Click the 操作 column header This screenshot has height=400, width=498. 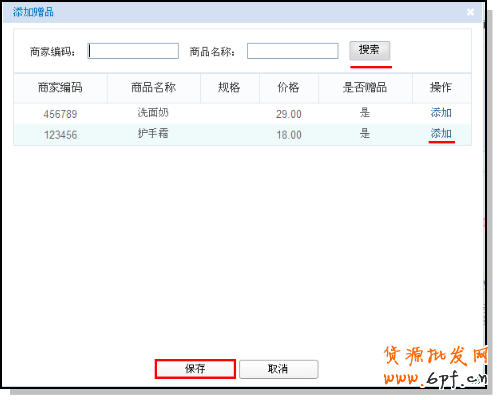(x=441, y=88)
